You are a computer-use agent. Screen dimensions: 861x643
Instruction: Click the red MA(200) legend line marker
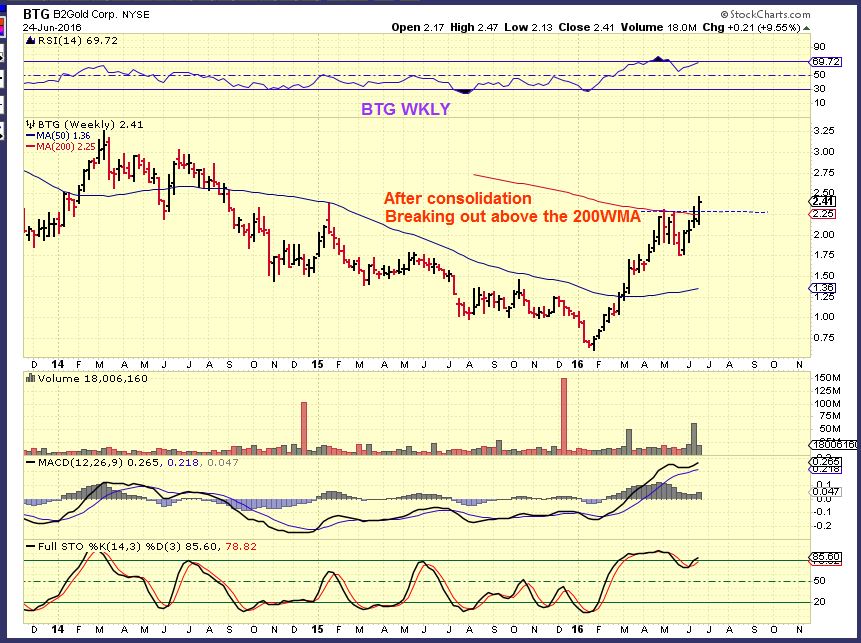pos(31,147)
